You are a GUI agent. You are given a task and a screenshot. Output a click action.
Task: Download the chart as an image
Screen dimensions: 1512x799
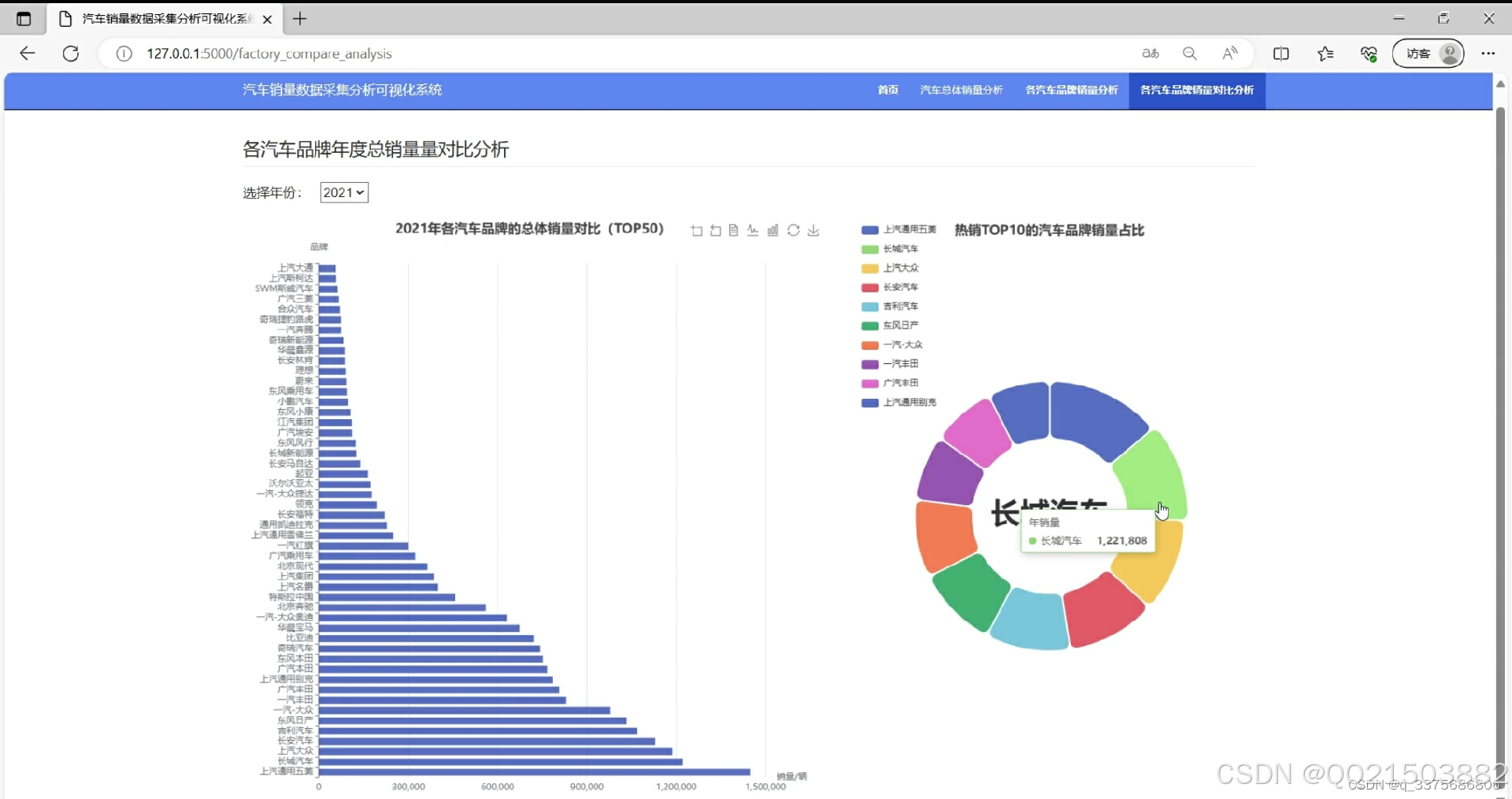tap(813, 230)
